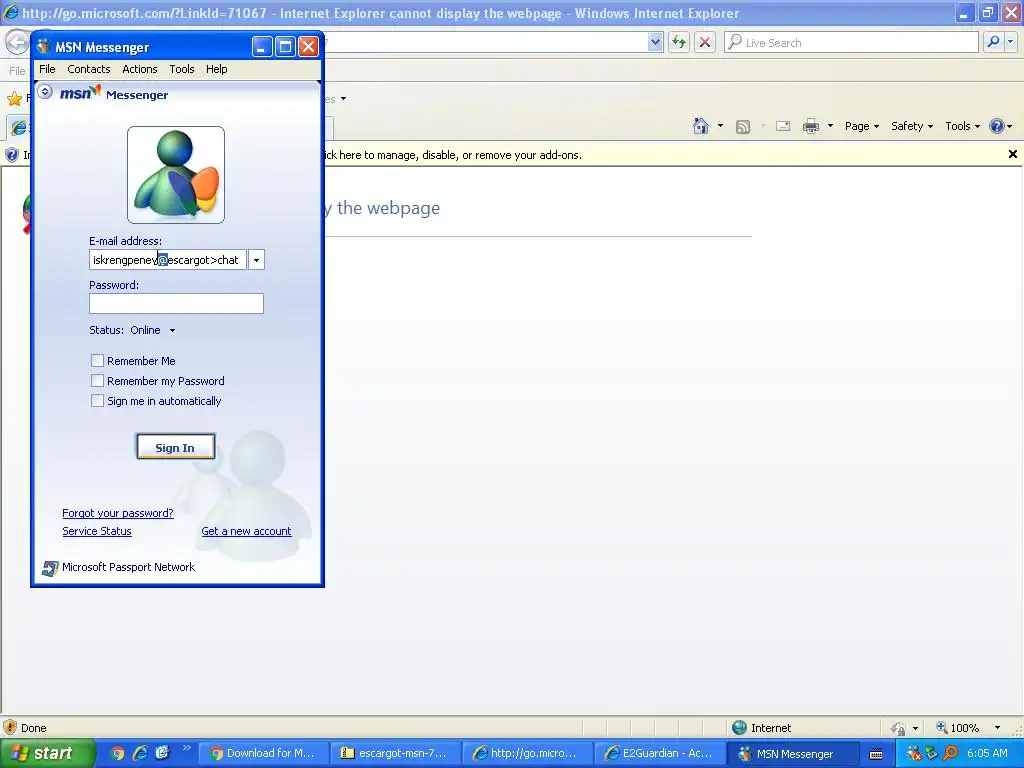Click the IE tab page icon
1024x768 pixels.
(x=19, y=127)
